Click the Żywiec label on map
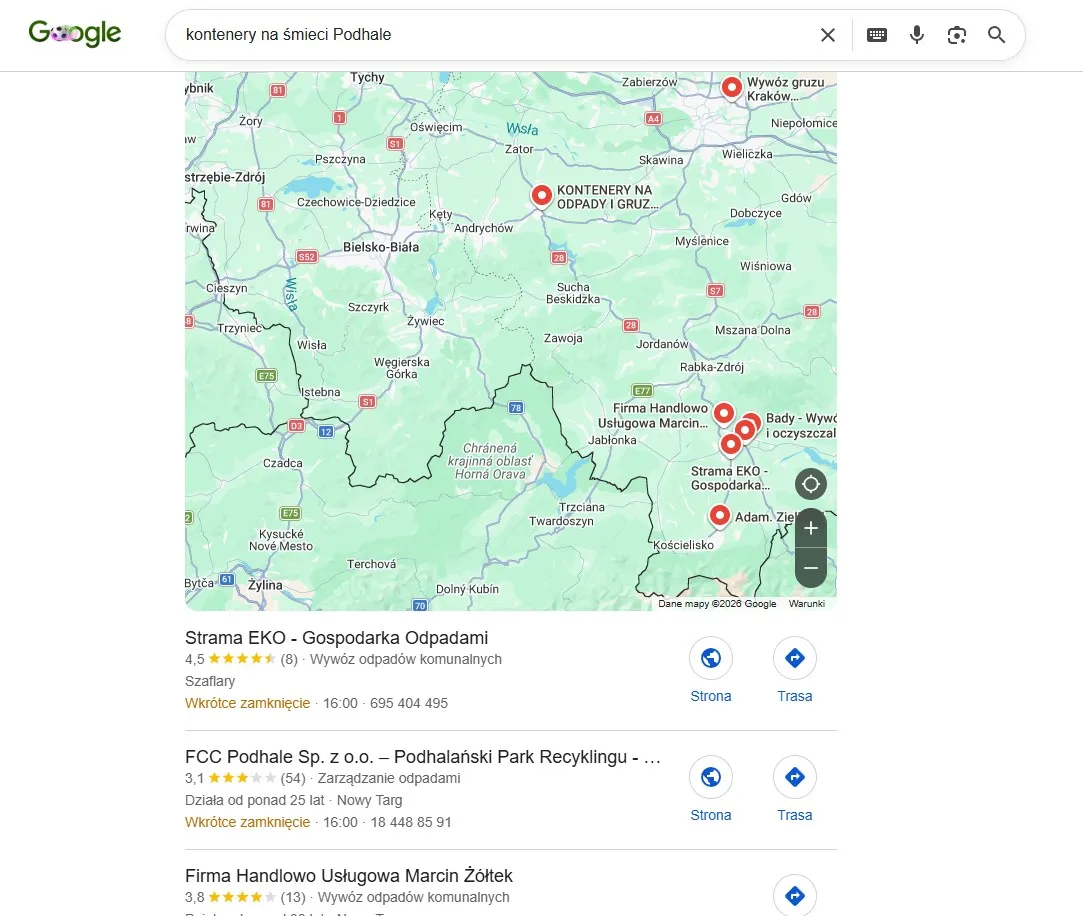Viewport: 1083px width, 916px height. click(x=425, y=321)
